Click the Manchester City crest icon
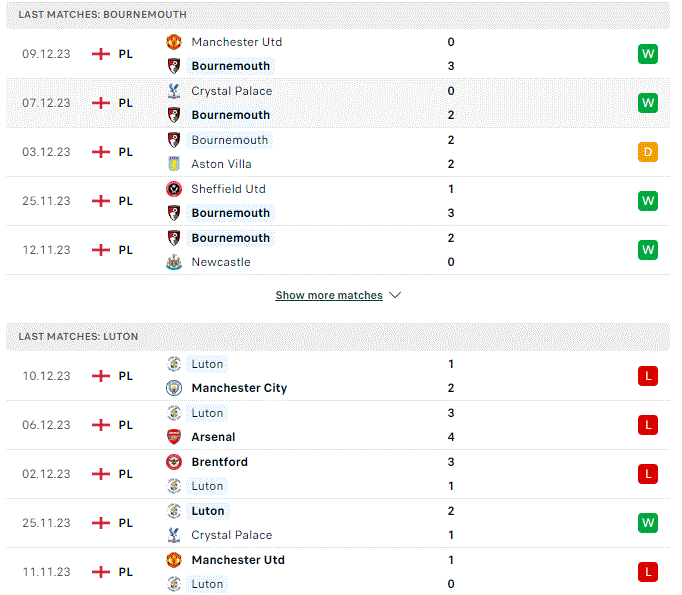Viewport: 682px width, 595px height. (174, 388)
